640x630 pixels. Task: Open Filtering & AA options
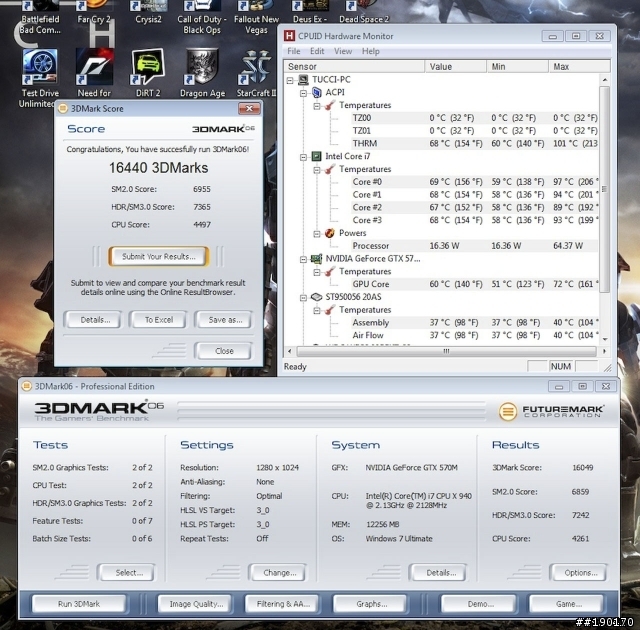(283, 603)
